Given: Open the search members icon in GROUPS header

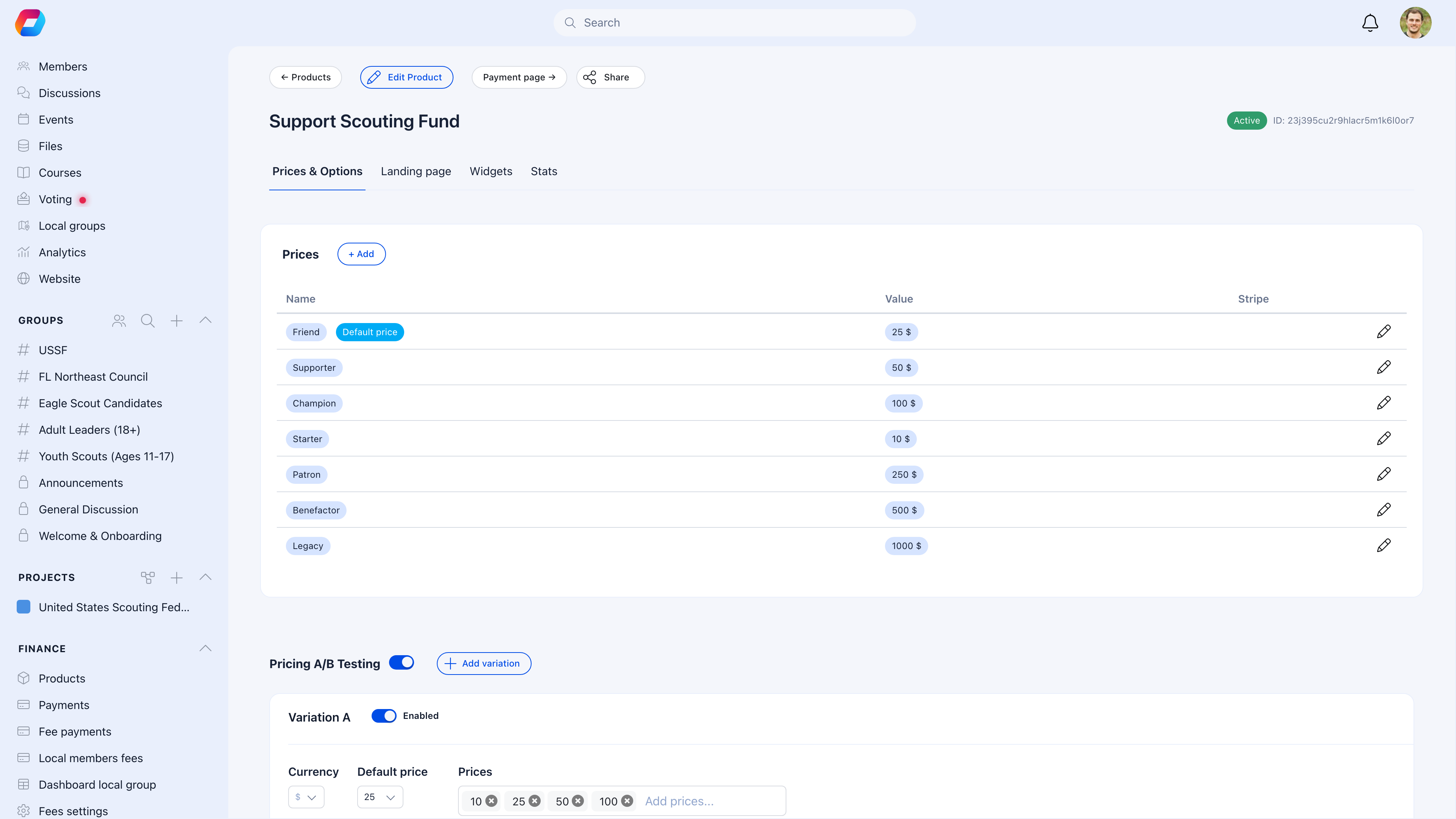Looking at the screenshot, I should pos(147,320).
